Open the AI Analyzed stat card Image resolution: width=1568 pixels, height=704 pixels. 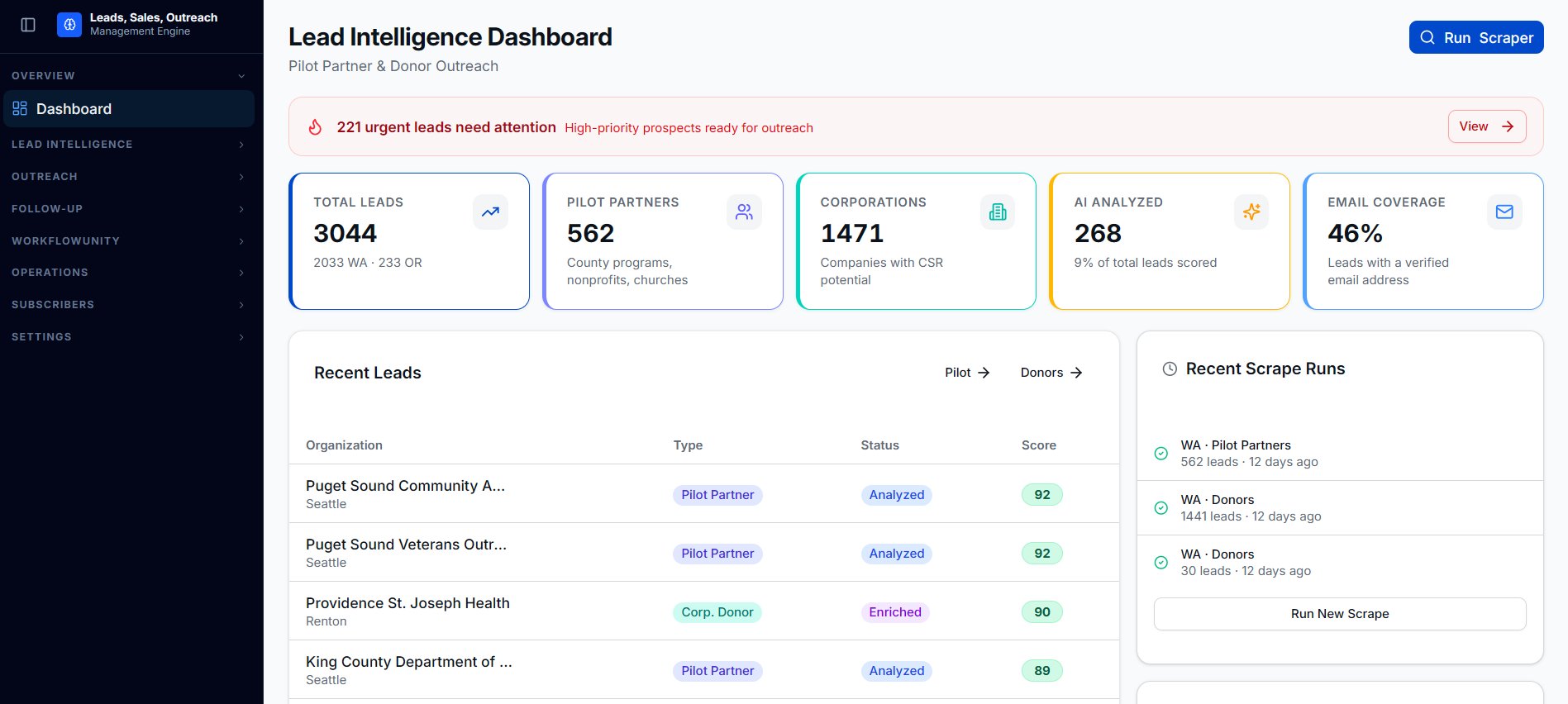(1170, 241)
